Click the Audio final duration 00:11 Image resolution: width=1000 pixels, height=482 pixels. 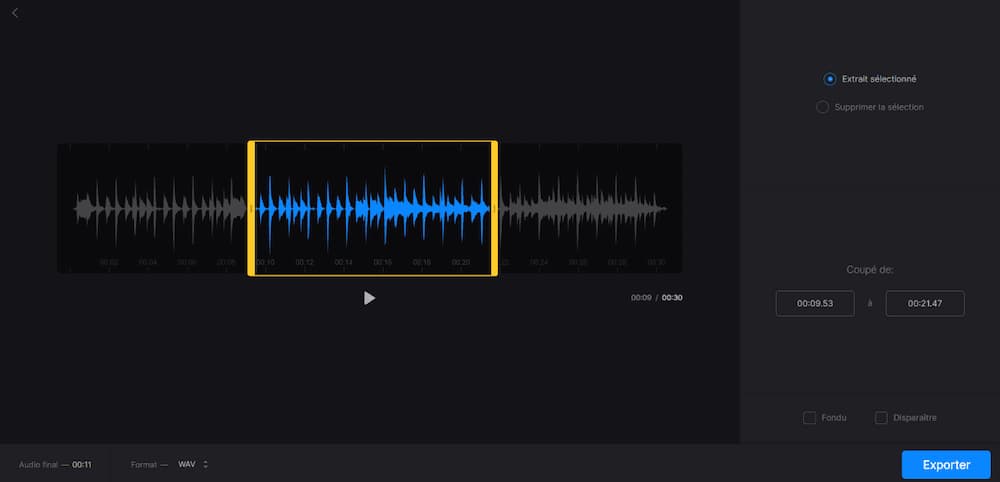(82, 465)
